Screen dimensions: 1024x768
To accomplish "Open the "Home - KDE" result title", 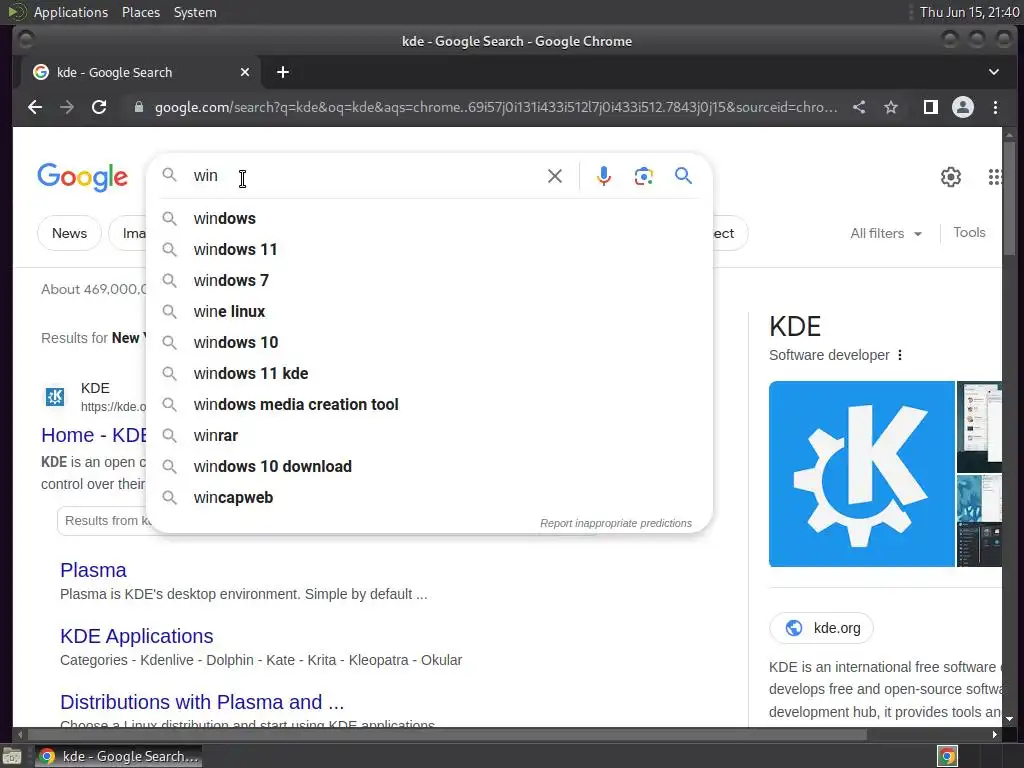I will (95, 435).
